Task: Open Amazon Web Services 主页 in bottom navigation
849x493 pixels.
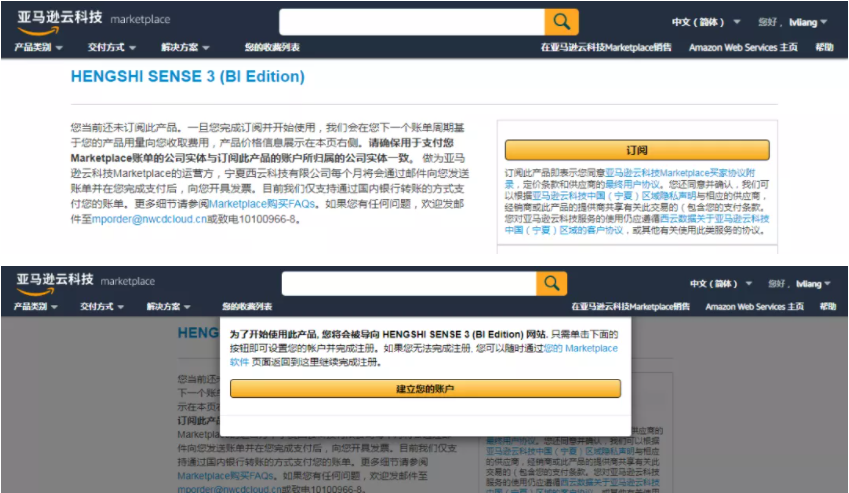Action: pyautogui.click(x=754, y=307)
